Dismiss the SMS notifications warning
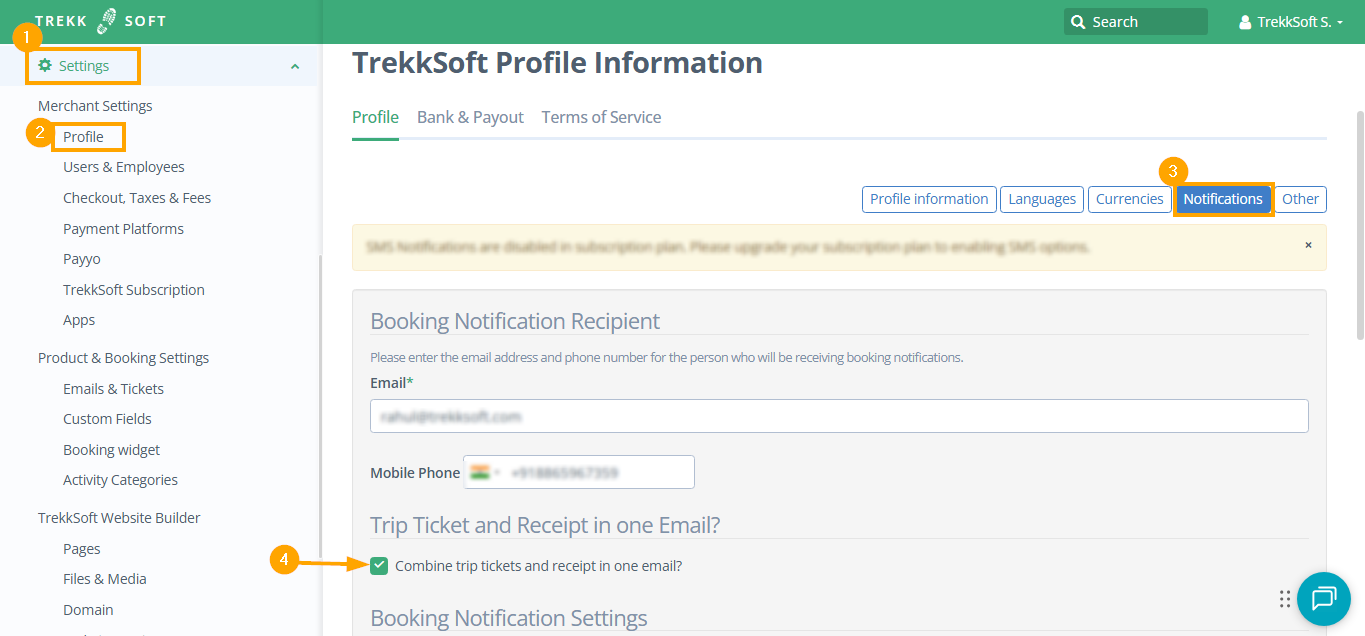The image size is (1365, 636). [1308, 245]
